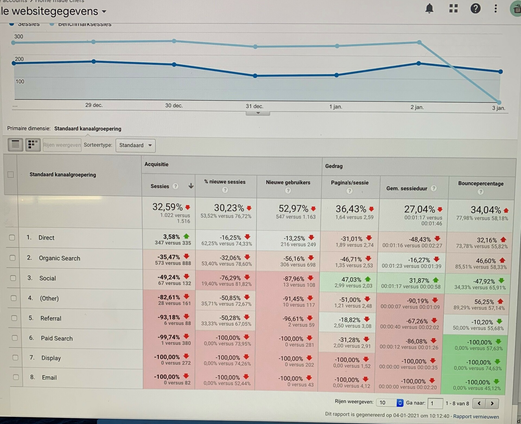Open the Referral channel link
The image size is (521, 424).
point(51,318)
